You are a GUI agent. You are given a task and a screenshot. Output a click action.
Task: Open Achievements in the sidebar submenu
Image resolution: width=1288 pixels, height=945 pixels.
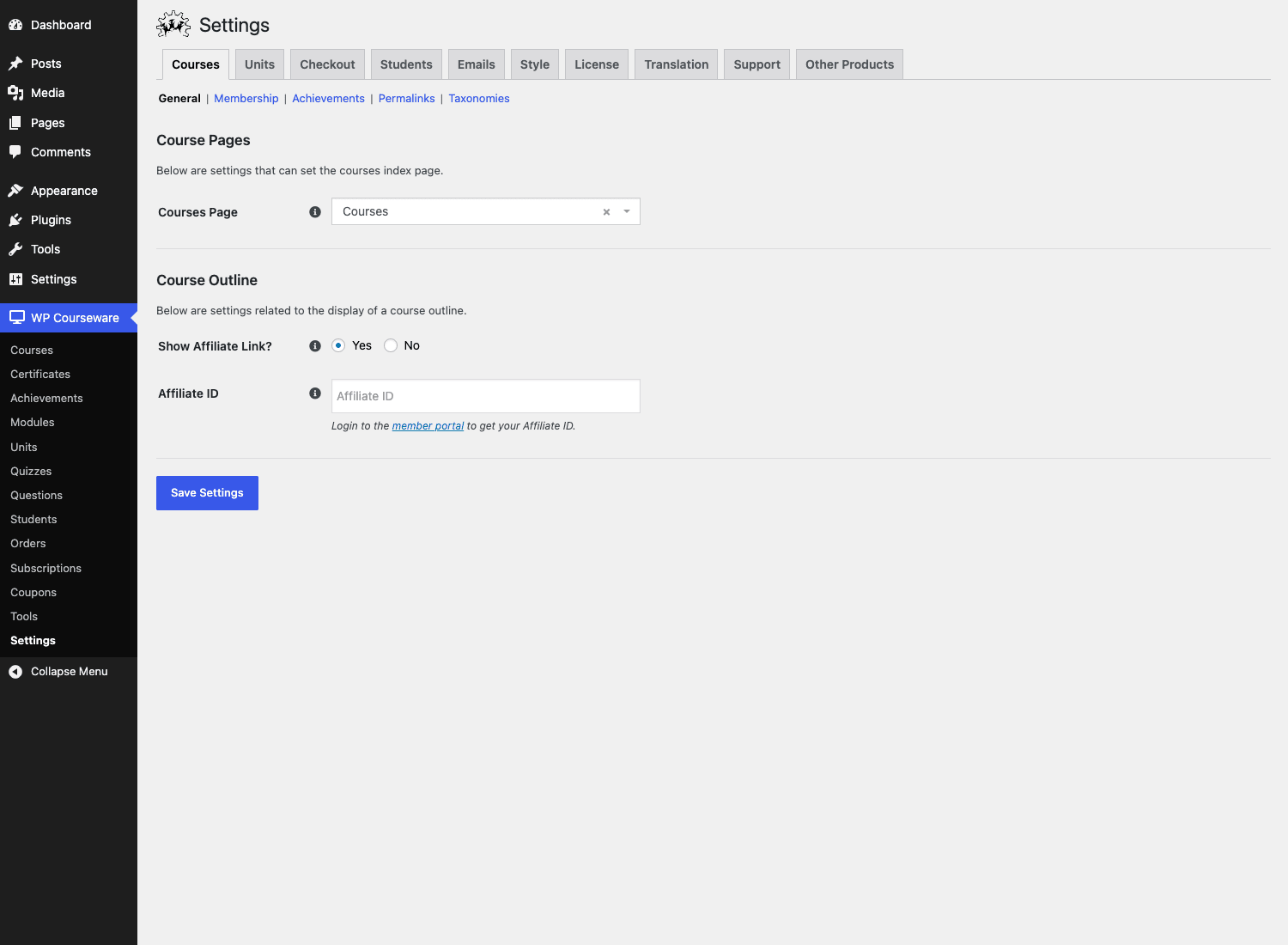pos(46,399)
